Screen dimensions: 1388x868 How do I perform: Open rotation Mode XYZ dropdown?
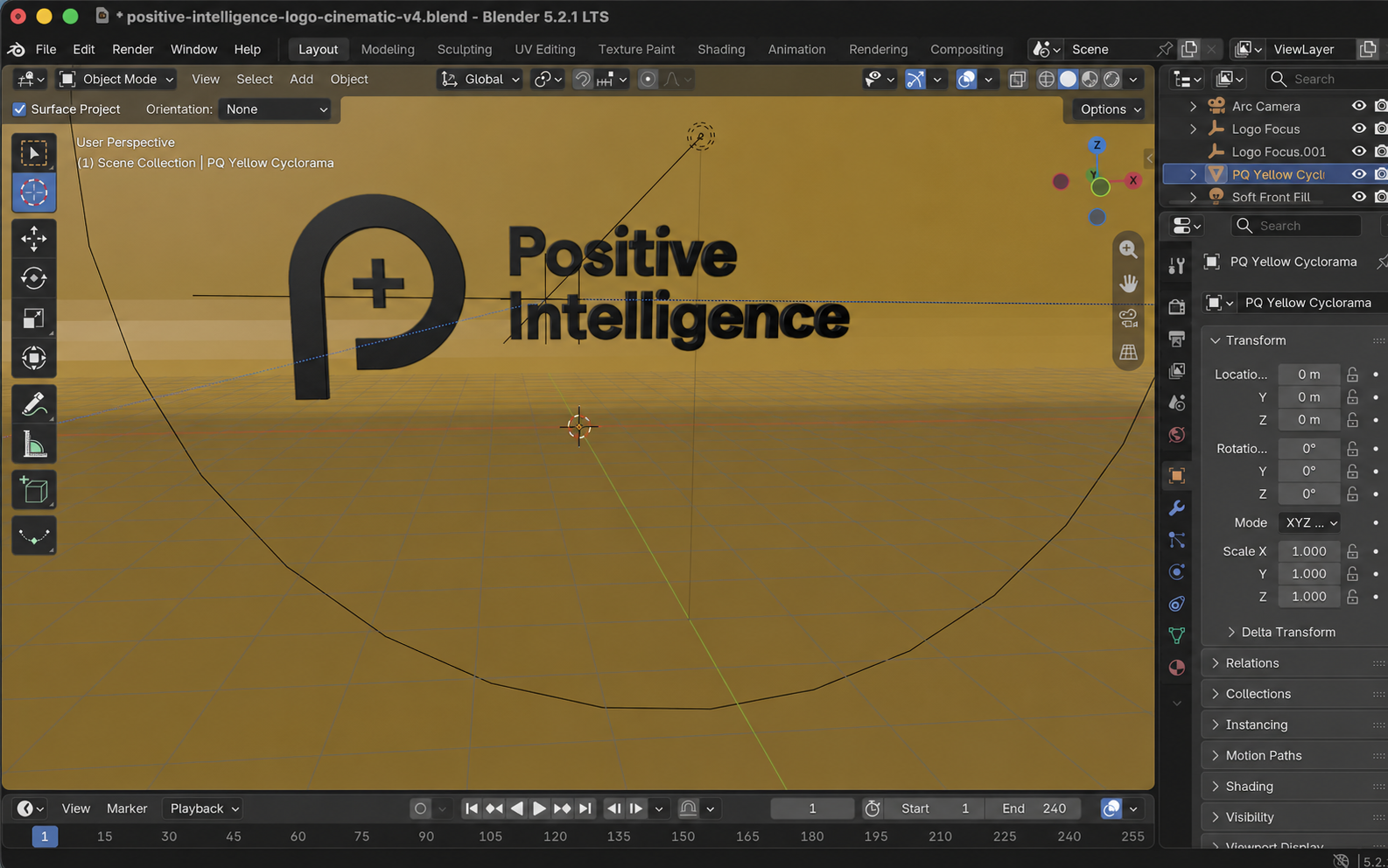coord(1310,522)
